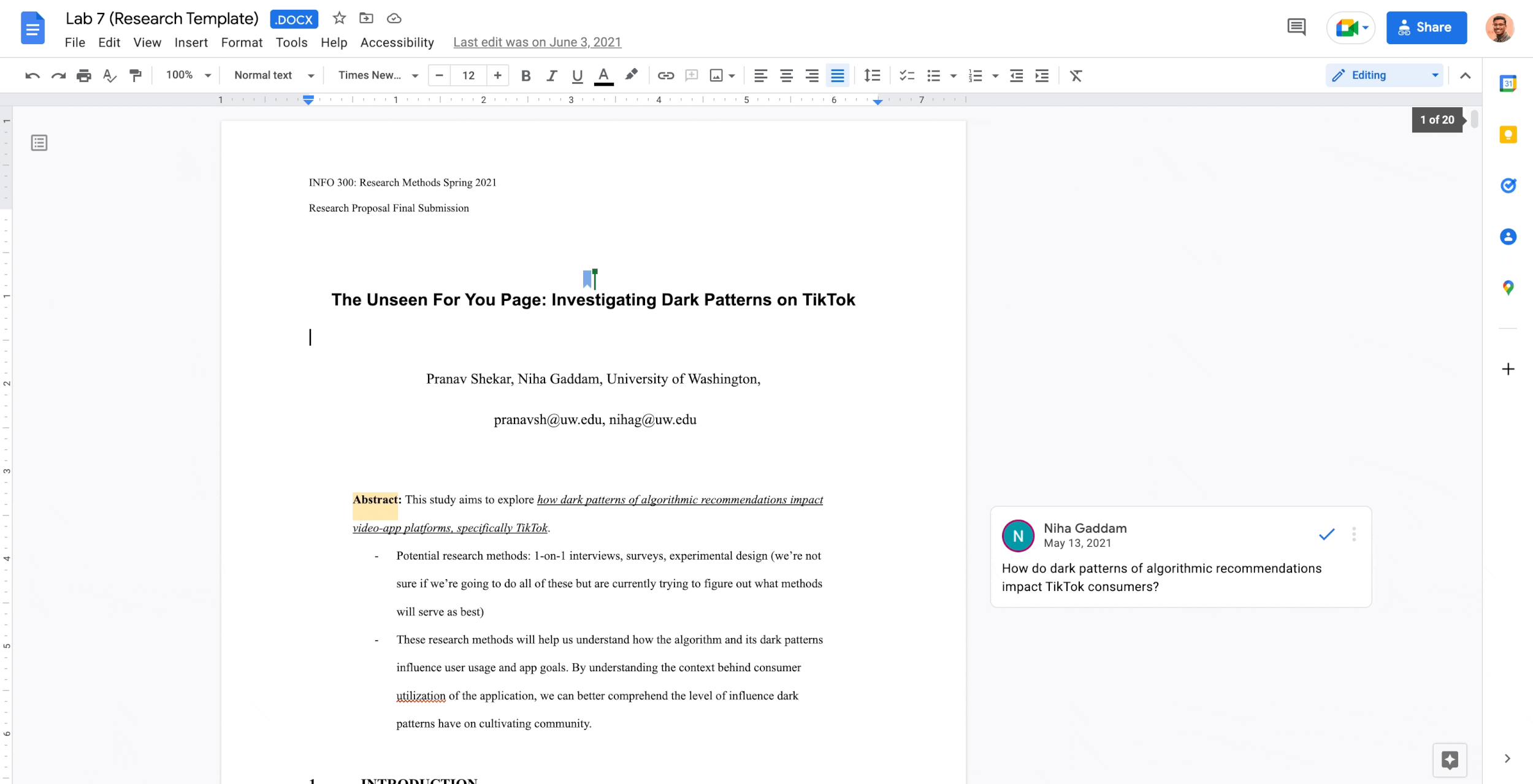The height and width of the screenshot is (784, 1533).
Task: Open Google Keep in side panel
Action: pyautogui.click(x=1508, y=134)
